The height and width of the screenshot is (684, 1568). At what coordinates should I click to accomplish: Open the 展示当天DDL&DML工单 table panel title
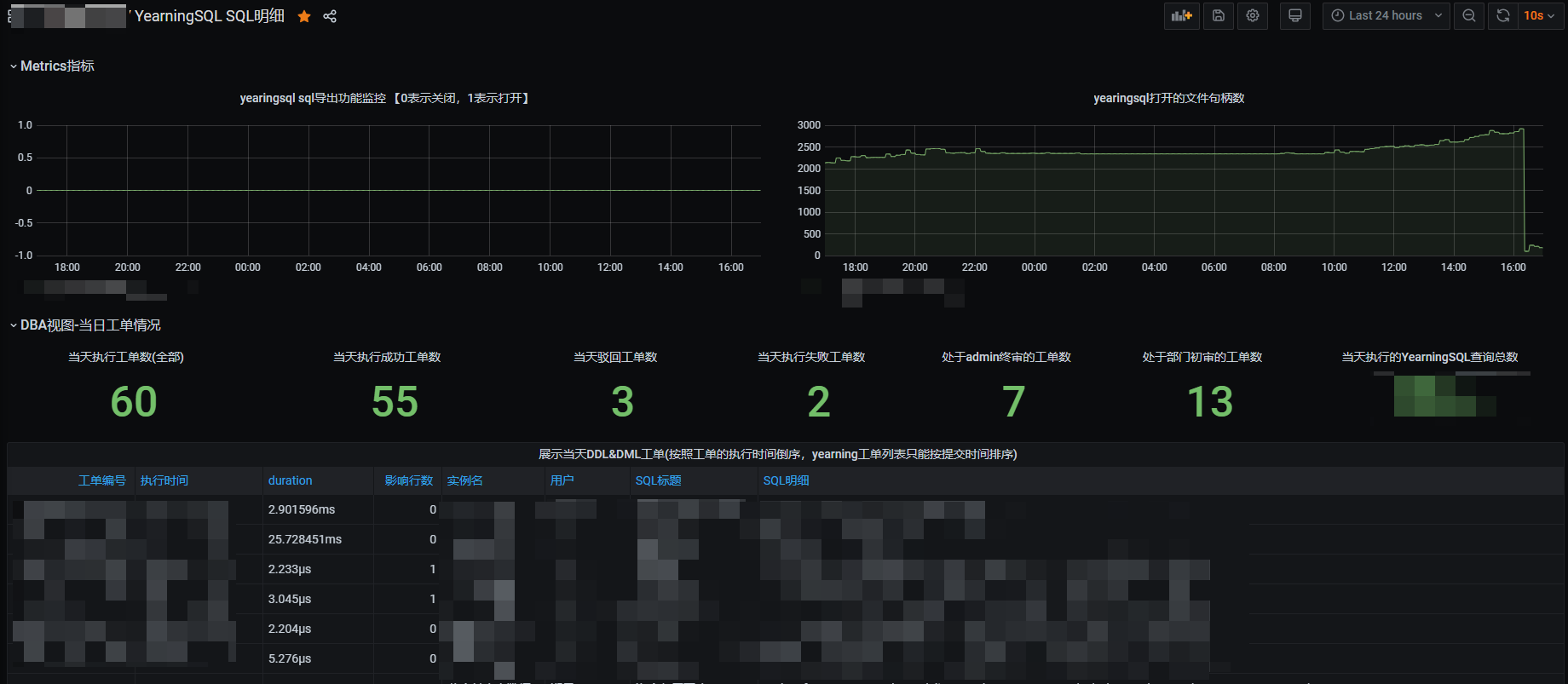(777, 454)
